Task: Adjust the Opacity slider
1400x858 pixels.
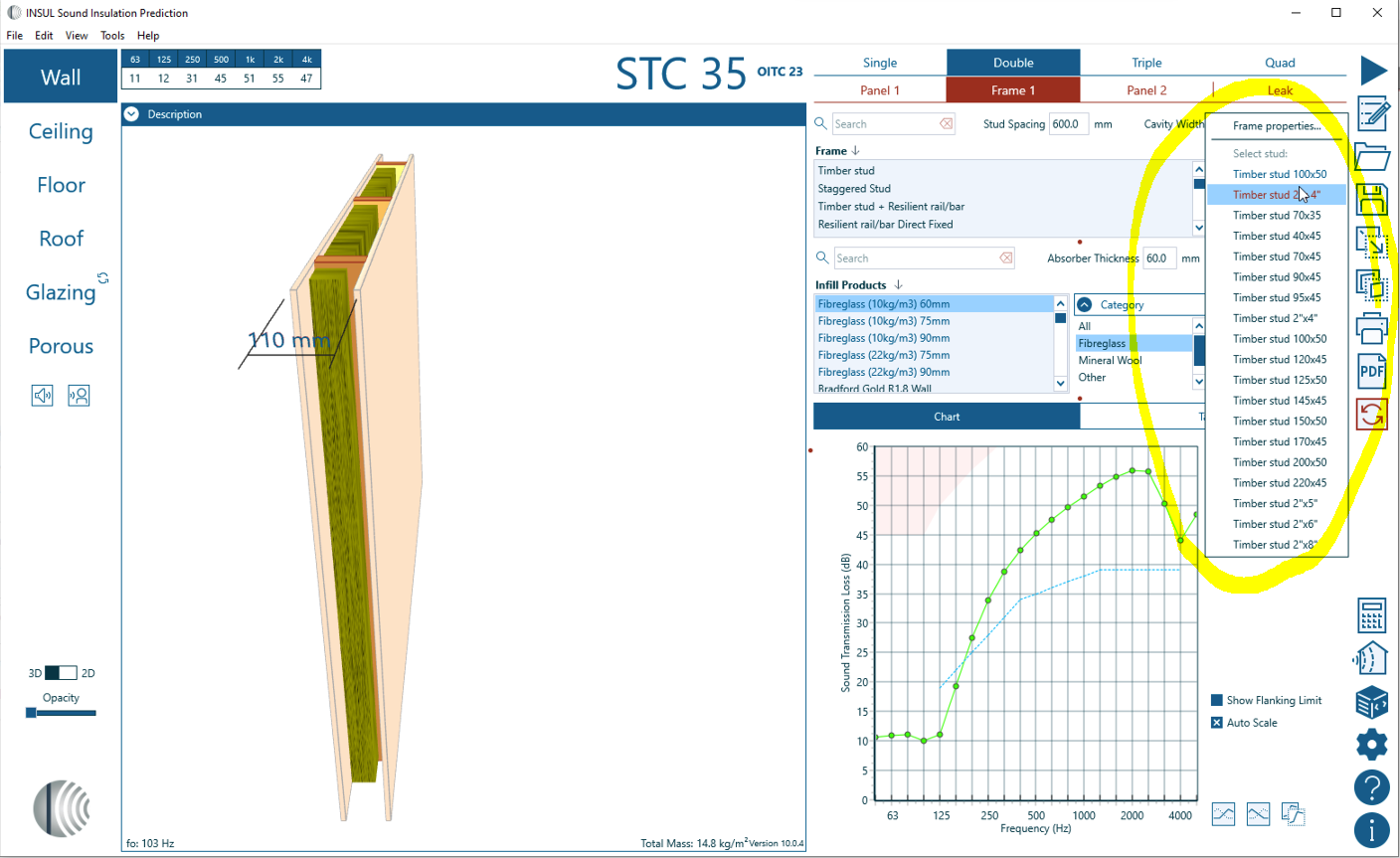Action: pyautogui.click(x=61, y=713)
